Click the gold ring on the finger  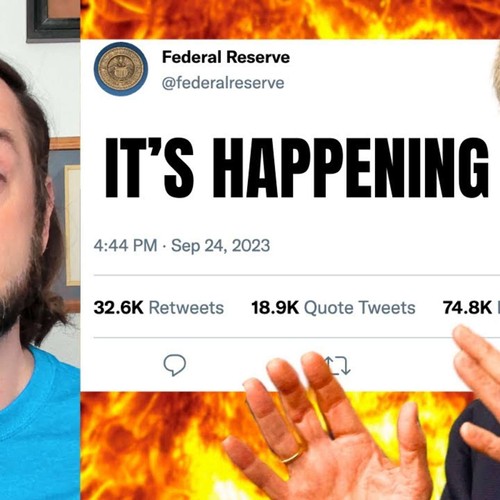click(x=291, y=457)
